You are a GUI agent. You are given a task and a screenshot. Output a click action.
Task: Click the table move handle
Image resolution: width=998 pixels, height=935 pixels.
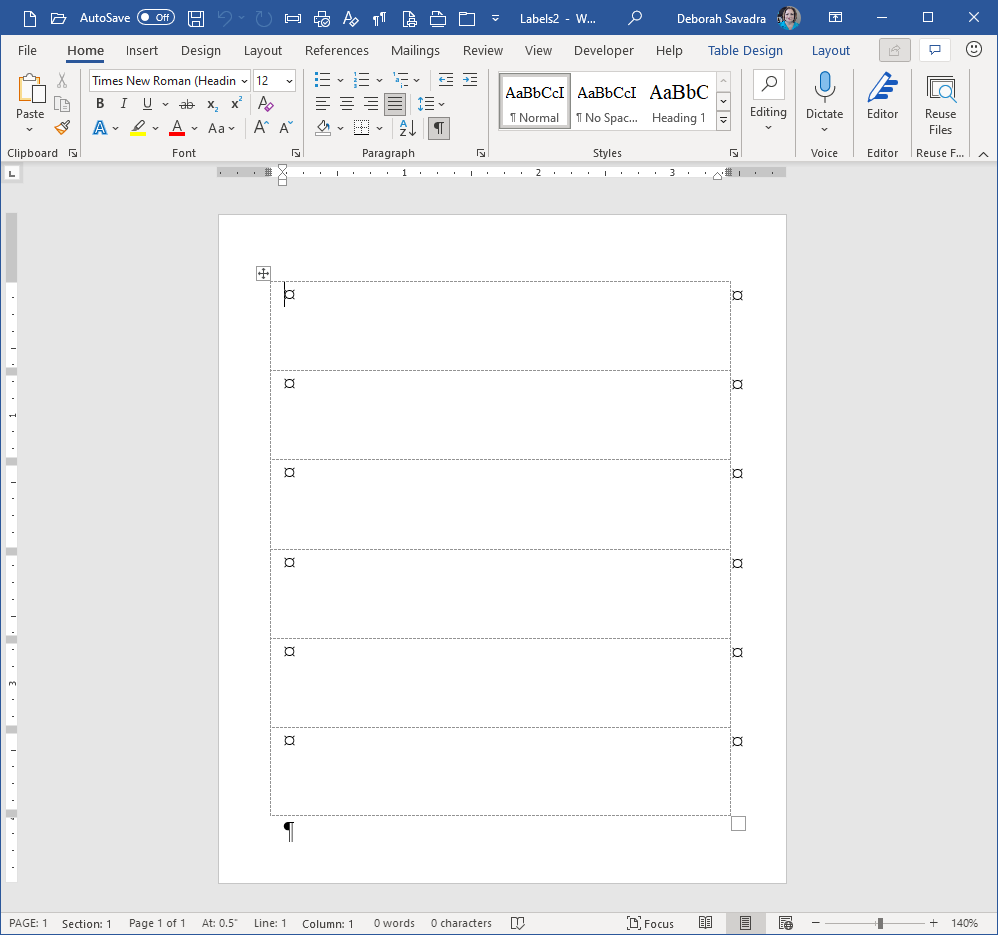(263, 274)
